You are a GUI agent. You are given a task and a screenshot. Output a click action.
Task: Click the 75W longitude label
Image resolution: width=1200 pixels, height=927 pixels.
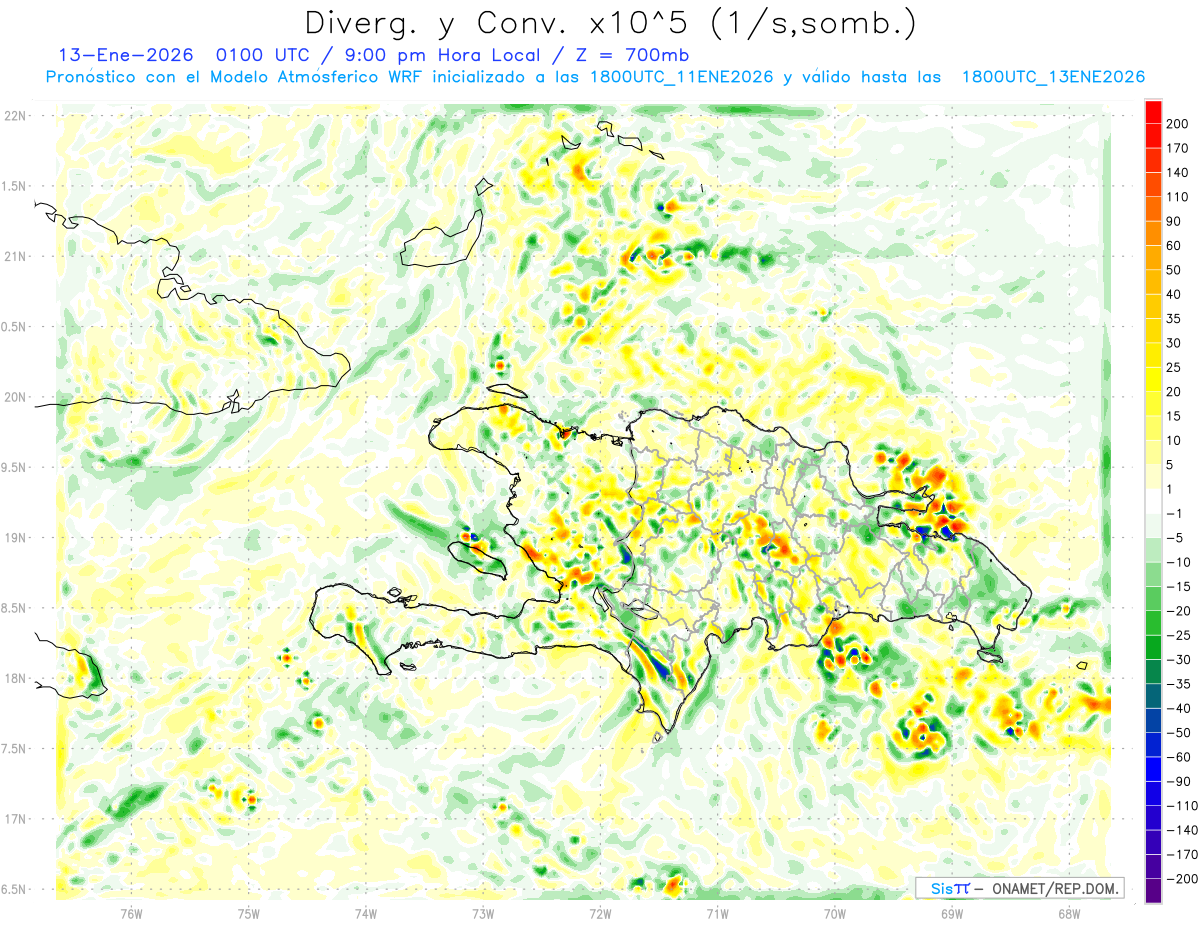pos(248,913)
